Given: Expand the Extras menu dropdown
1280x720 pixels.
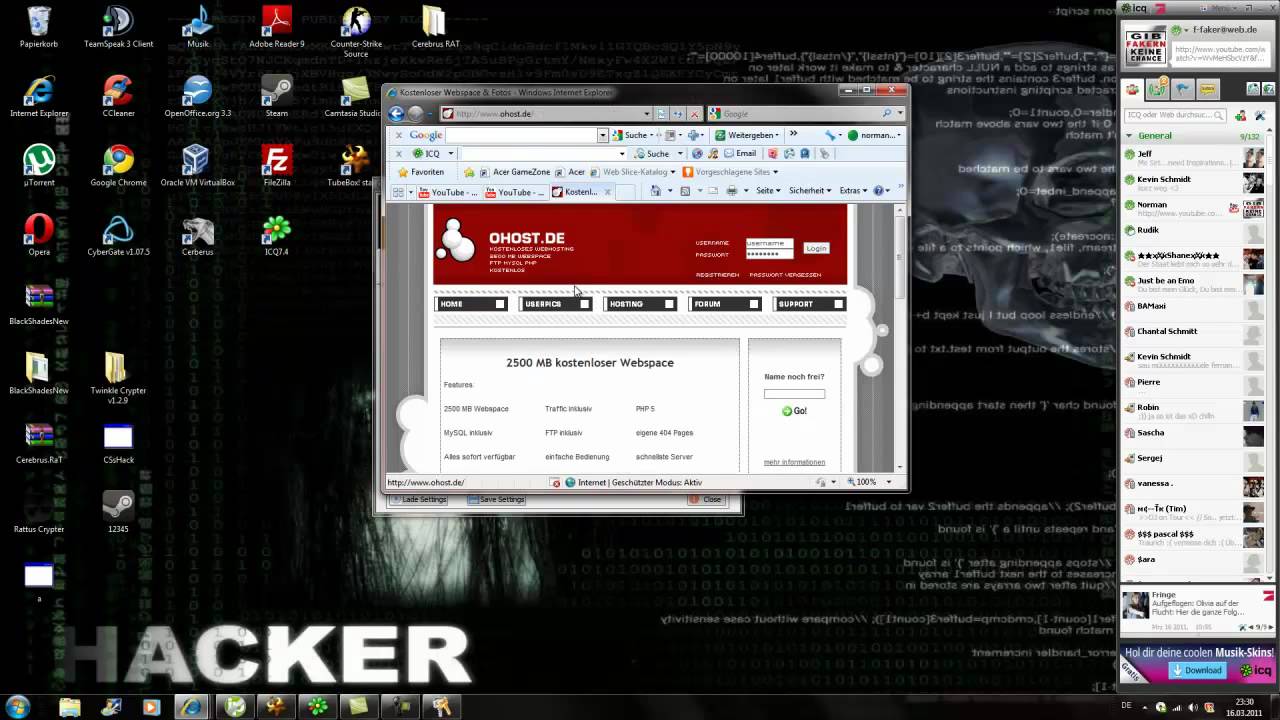Looking at the screenshot, I should 854,191.
